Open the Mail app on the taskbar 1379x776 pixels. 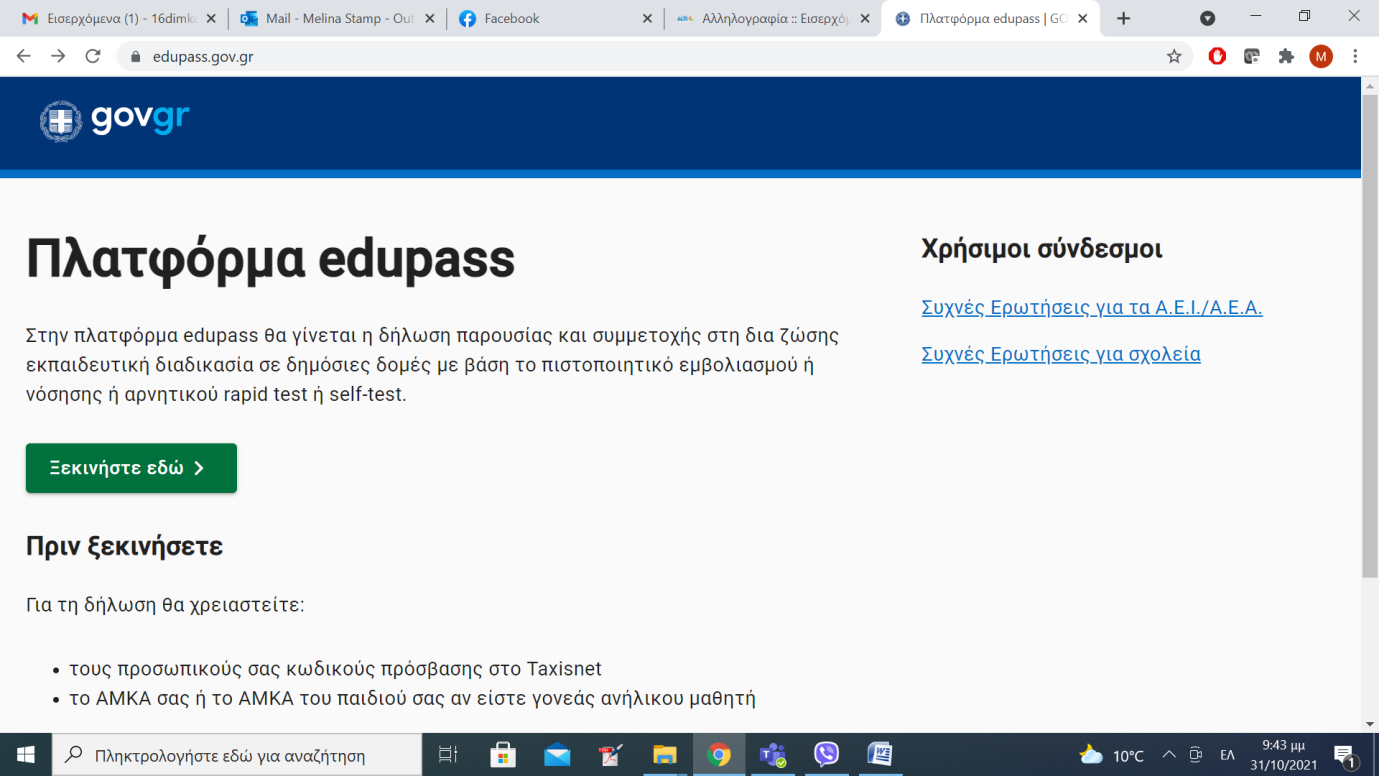coord(557,755)
